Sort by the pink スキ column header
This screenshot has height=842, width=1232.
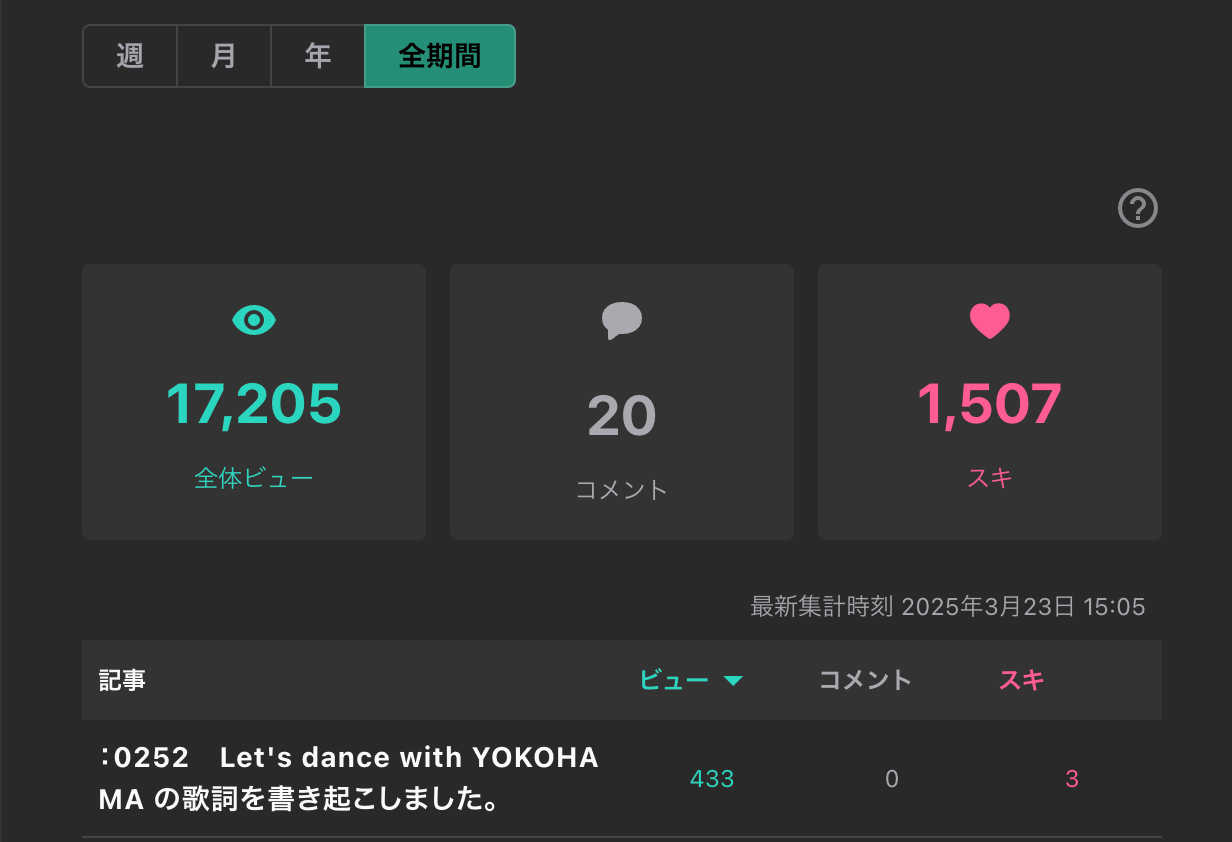coord(1021,680)
